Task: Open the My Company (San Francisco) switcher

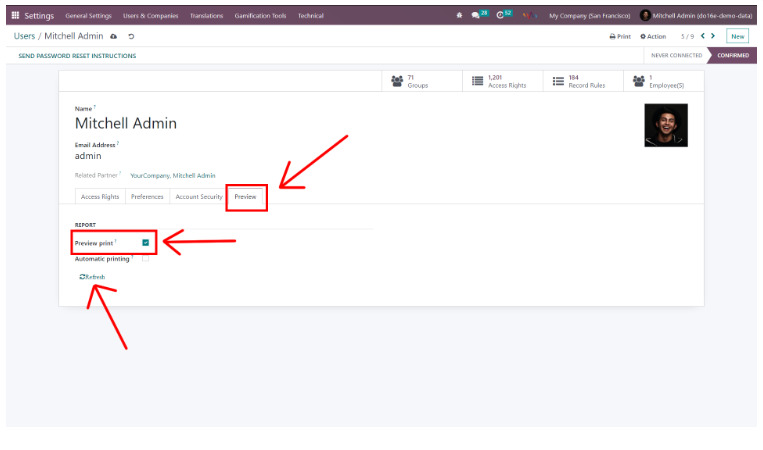Action: pyautogui.click(x=589, y=15)
